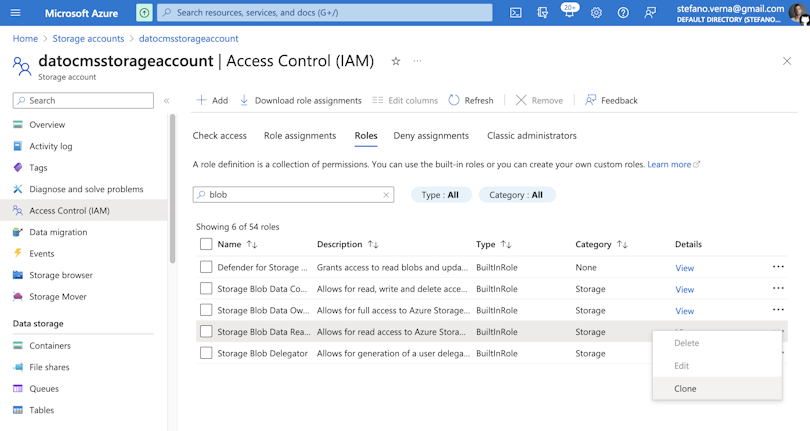Image resolution: width=810 pixels, height=431 pixels.
Task: Switch to the Check access tab
Action: click(x=220, y=135)
